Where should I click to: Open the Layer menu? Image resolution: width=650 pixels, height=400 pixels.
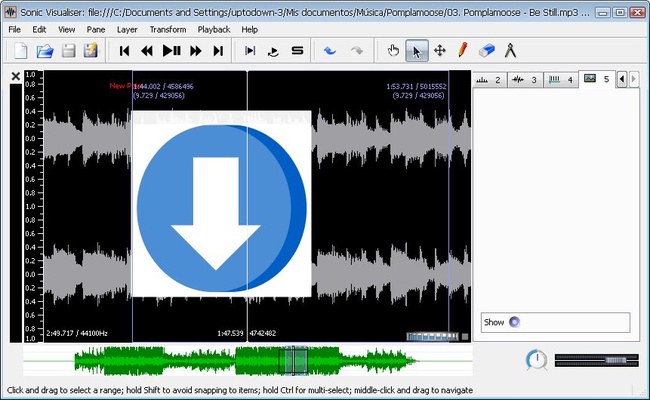(x=127, y=29)
